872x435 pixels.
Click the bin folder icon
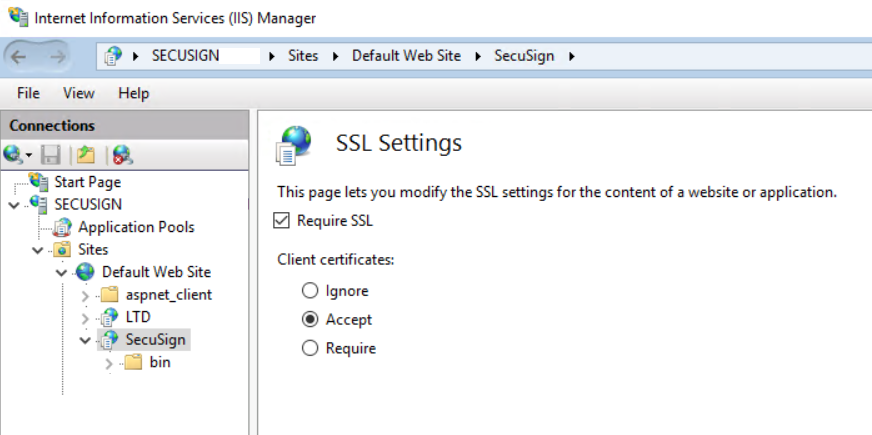133,363
